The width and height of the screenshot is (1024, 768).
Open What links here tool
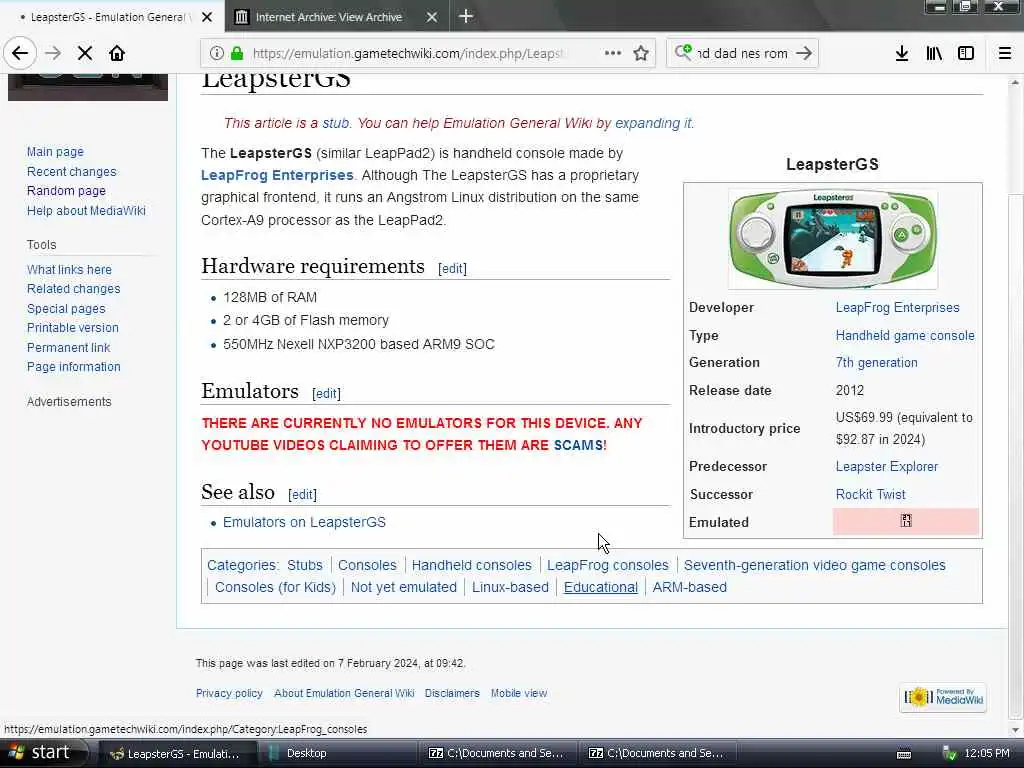tap(69, 270)
